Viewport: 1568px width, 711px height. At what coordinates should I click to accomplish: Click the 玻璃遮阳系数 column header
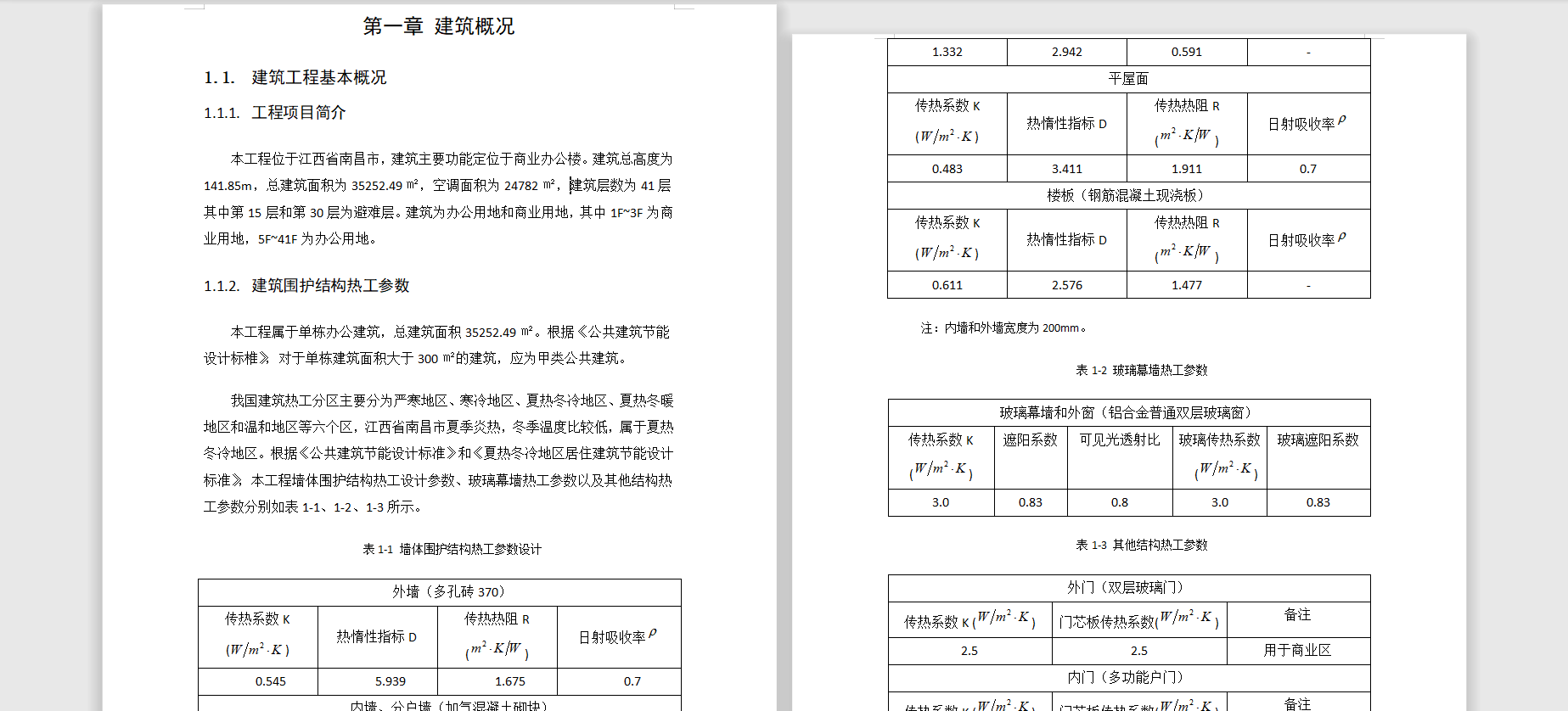(x=1318, y=440)
